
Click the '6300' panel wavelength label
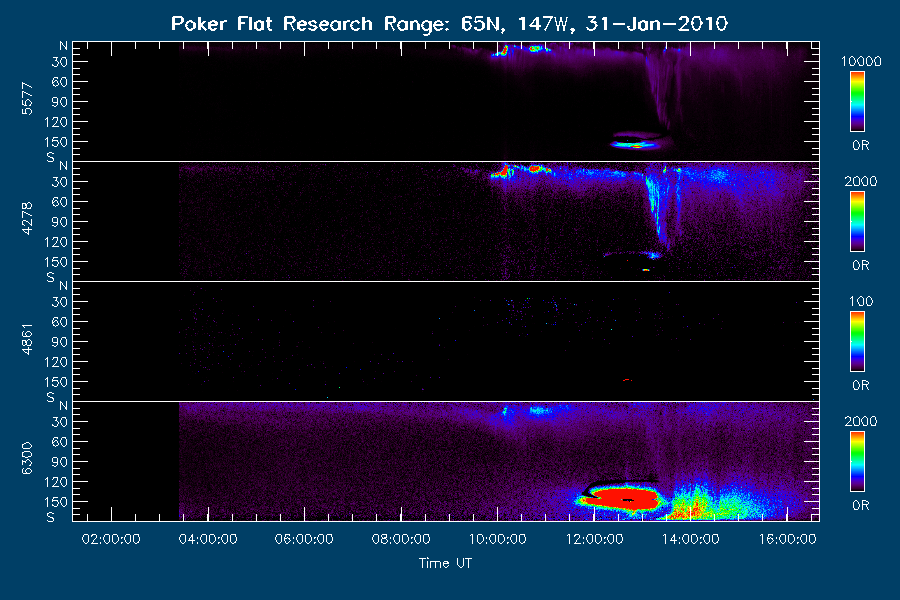27,459
